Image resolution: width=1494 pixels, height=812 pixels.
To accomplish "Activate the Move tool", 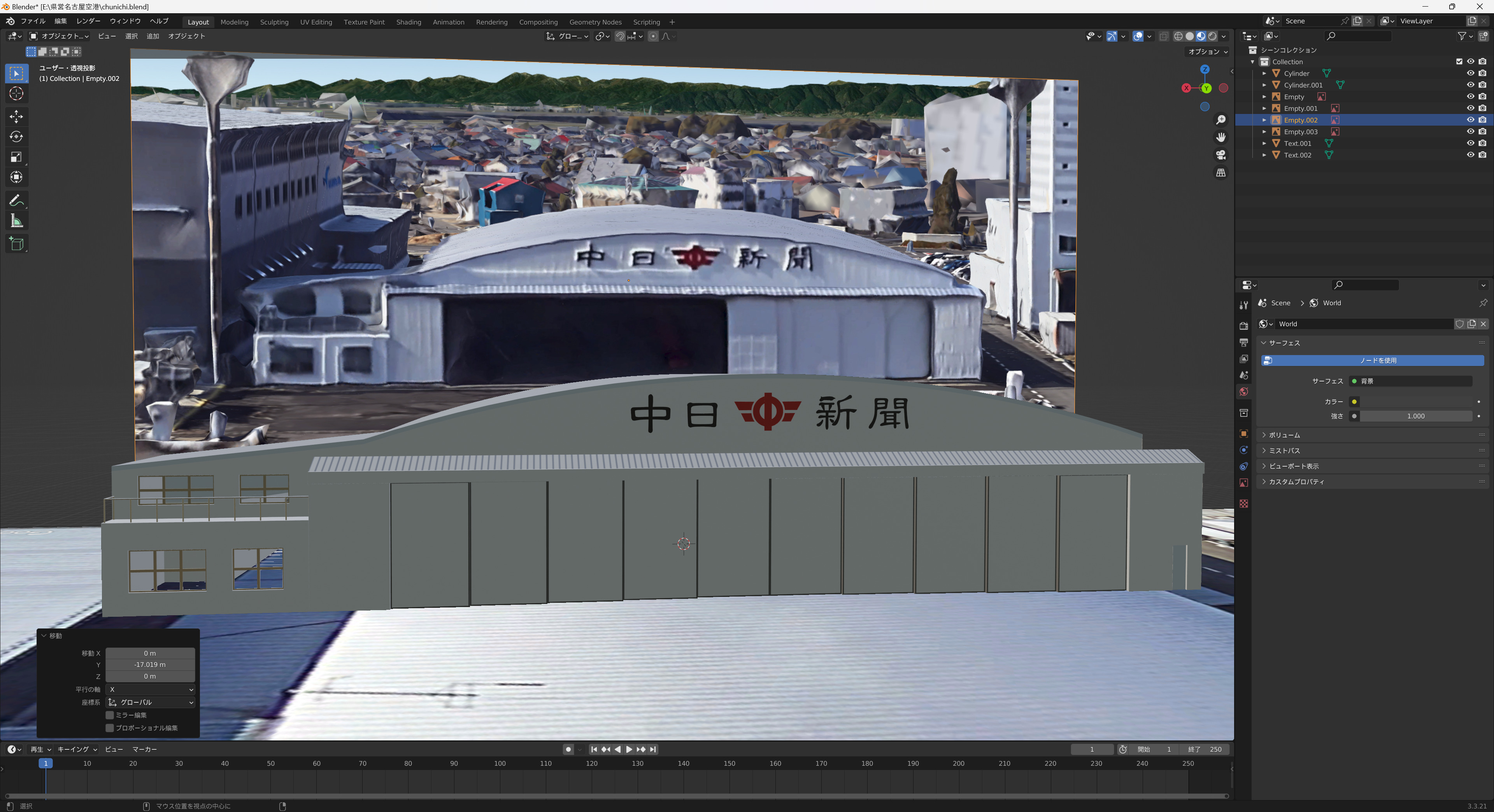I will point(16,117).
